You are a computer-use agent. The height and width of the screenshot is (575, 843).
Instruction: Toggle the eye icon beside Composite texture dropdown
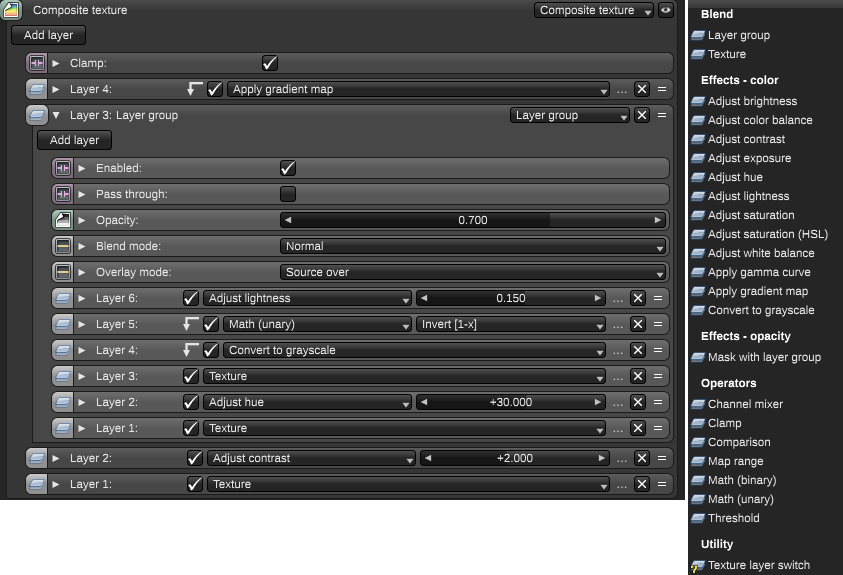[666, 10]
